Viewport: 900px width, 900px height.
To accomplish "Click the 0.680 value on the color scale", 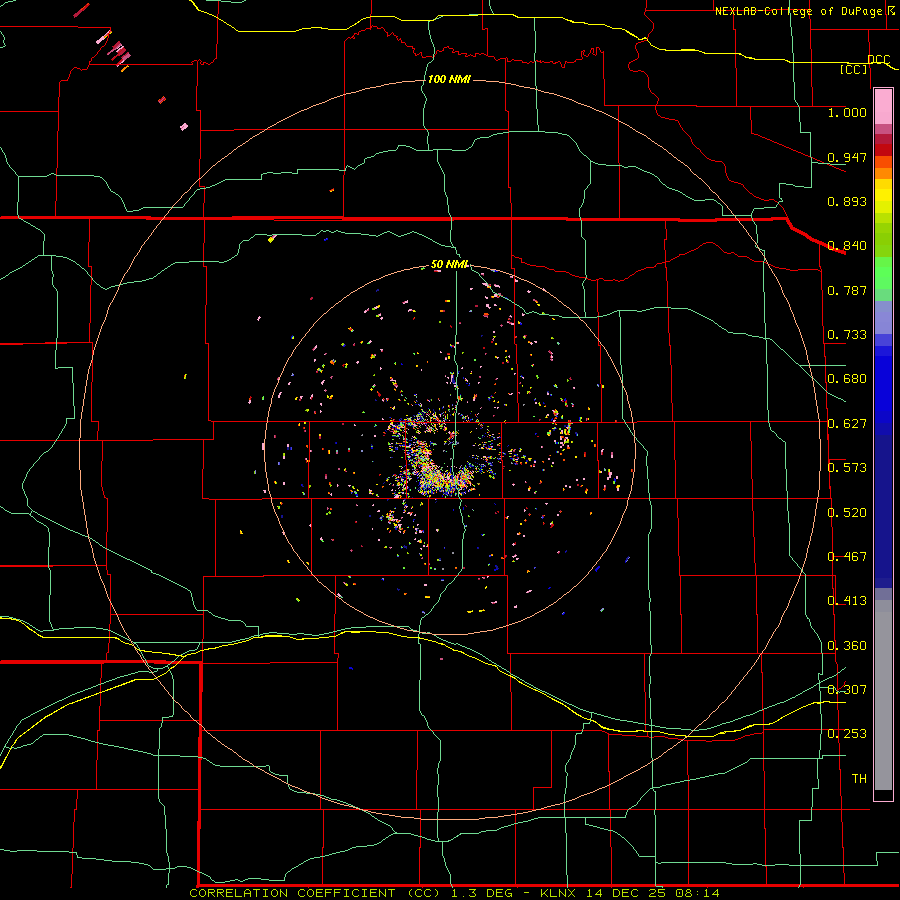I will (x=847, y=379).
